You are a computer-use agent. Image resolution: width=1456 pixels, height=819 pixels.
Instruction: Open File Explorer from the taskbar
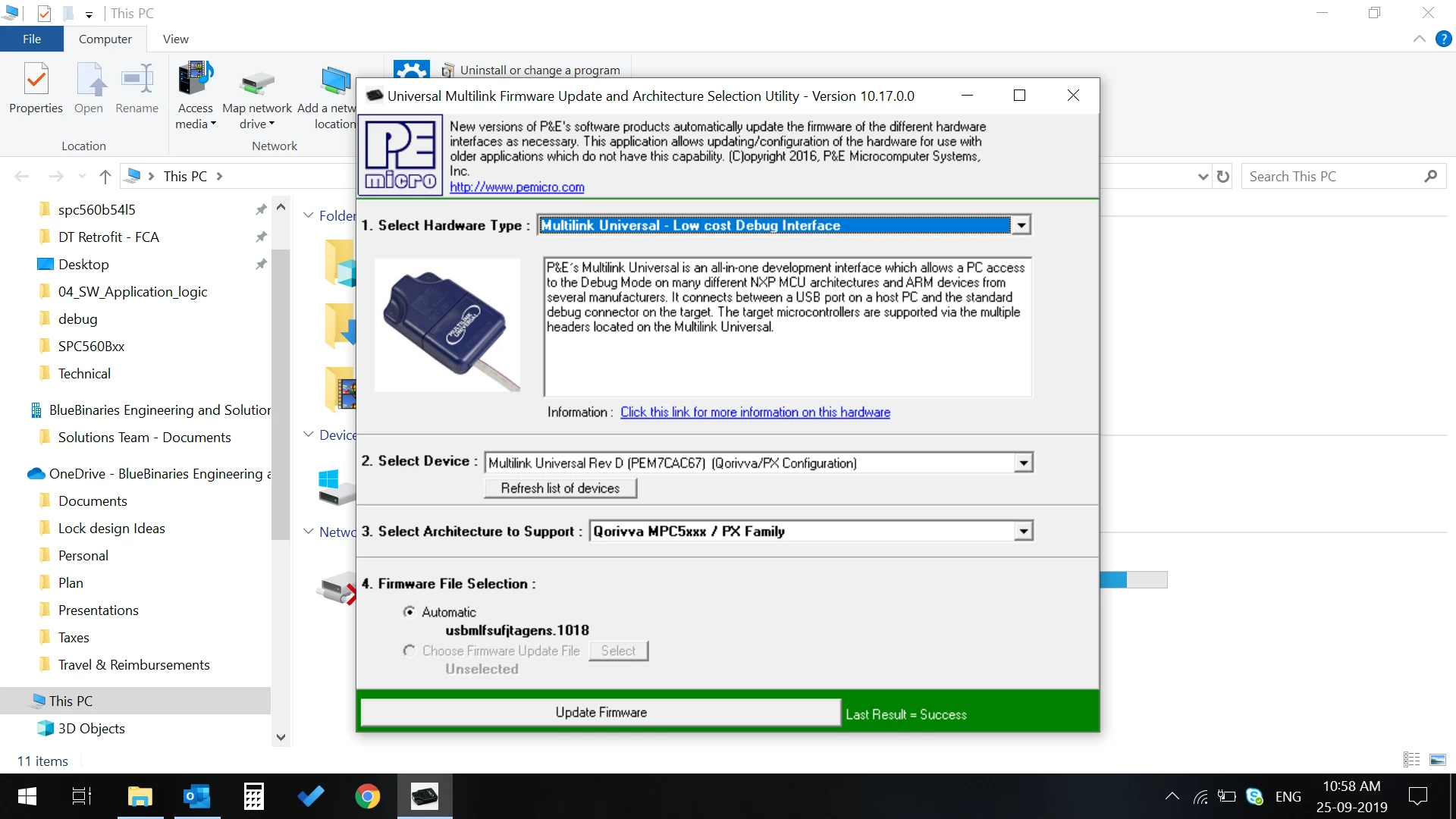(140, 796)
